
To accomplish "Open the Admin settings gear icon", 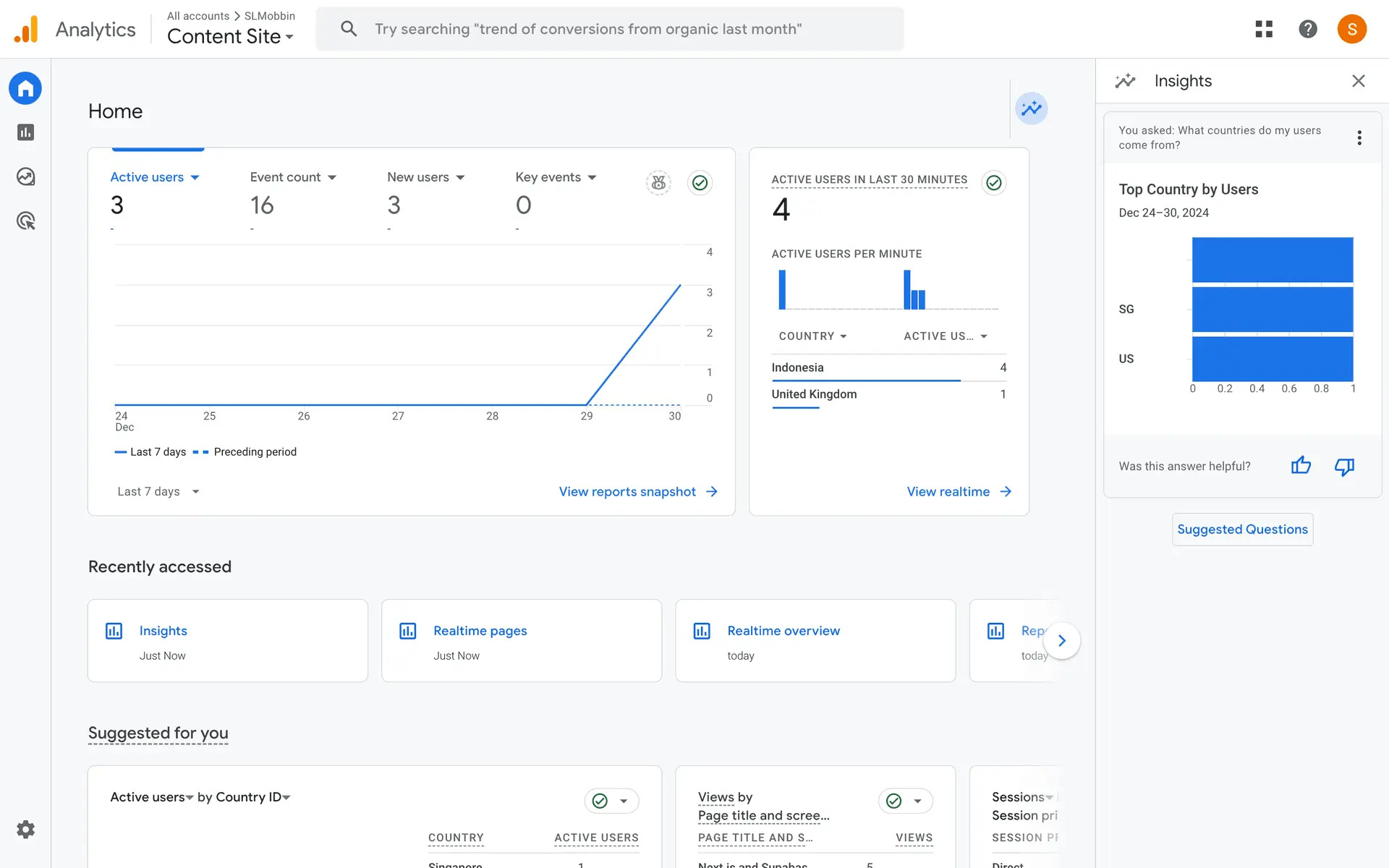I will click(x=25, y=829).
